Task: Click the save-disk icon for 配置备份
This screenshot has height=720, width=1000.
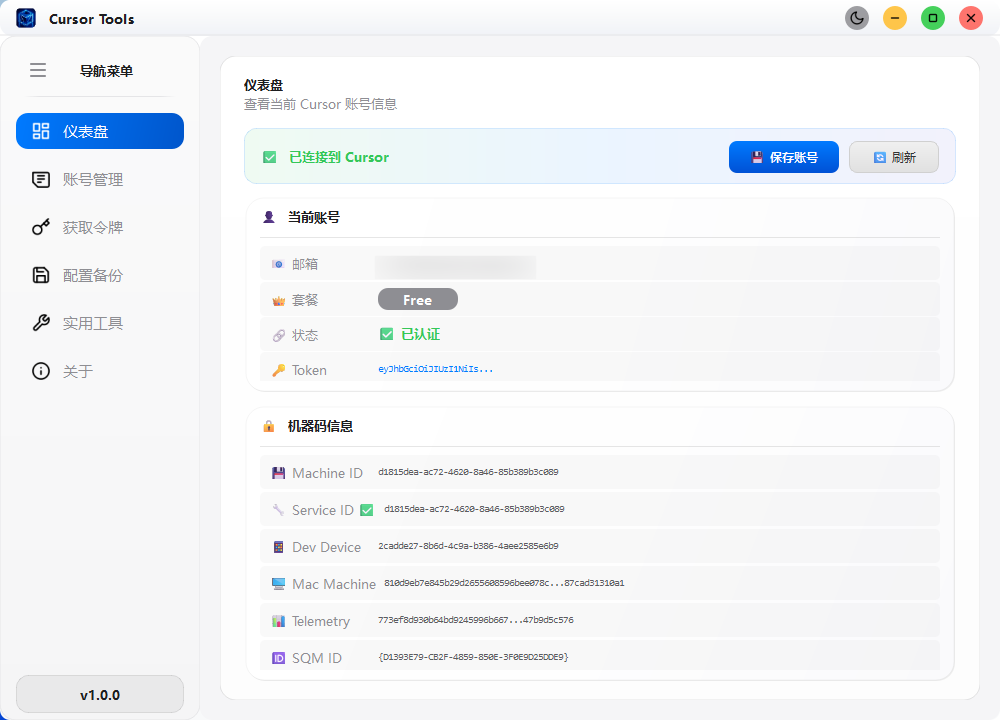Action: coord(41,275)
